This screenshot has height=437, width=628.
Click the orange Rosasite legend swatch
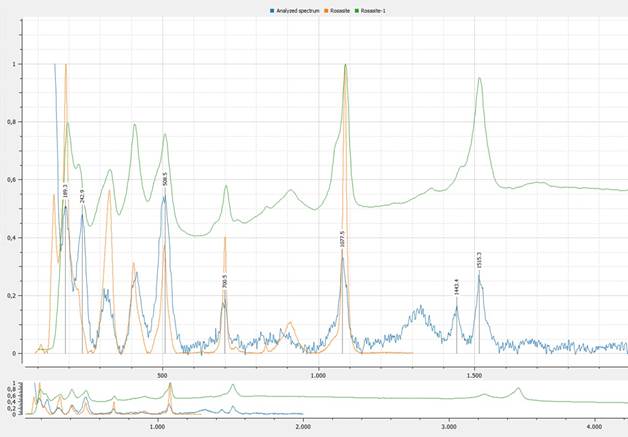click(x=326, y=11)
